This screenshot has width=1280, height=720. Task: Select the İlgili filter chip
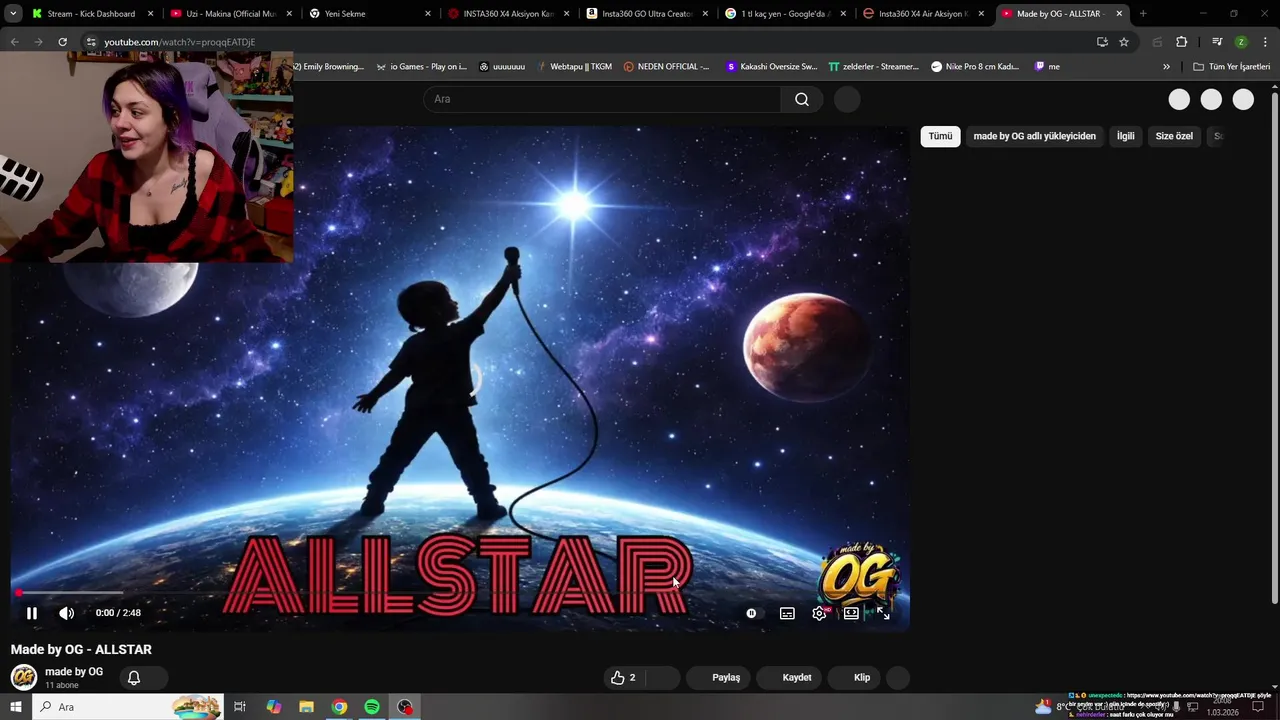[x=1126, y=136]
